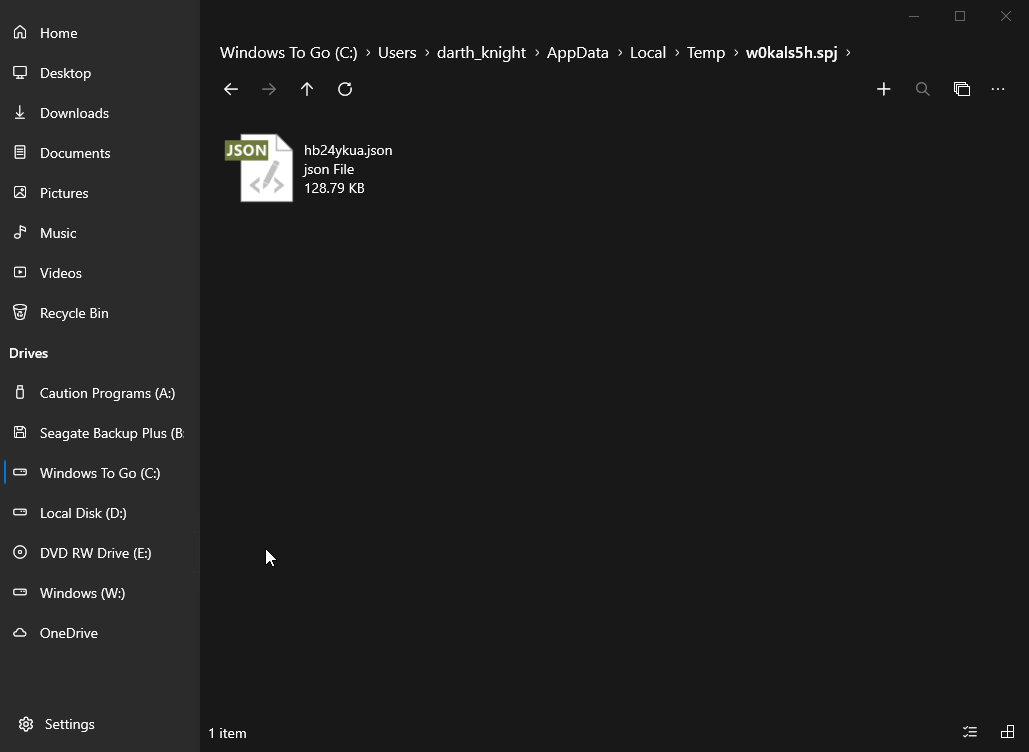Select Seagate Backup Plus drive

[x=100, y=433]
